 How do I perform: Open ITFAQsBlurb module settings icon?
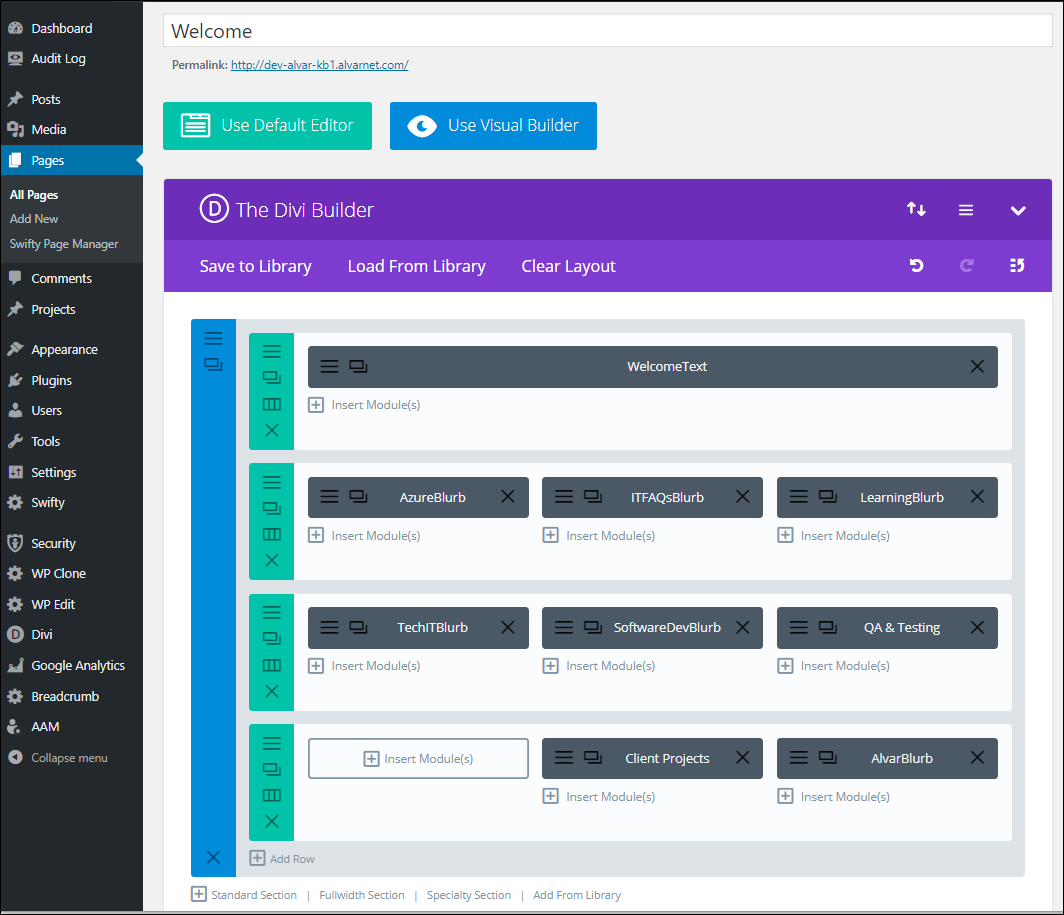coord(564,497)
